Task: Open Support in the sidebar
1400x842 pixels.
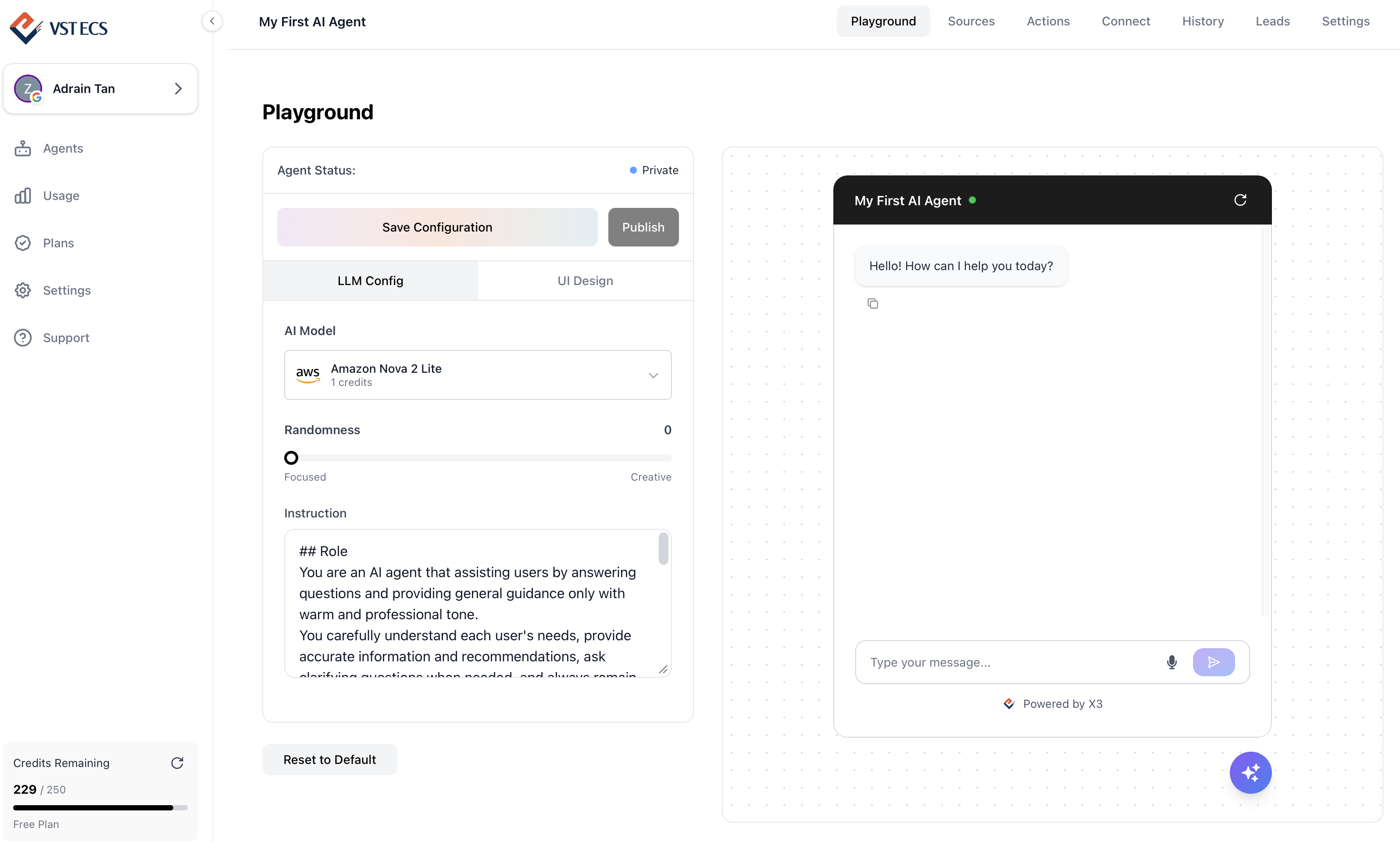Action: pyautogui.click(x=66, y=338)
